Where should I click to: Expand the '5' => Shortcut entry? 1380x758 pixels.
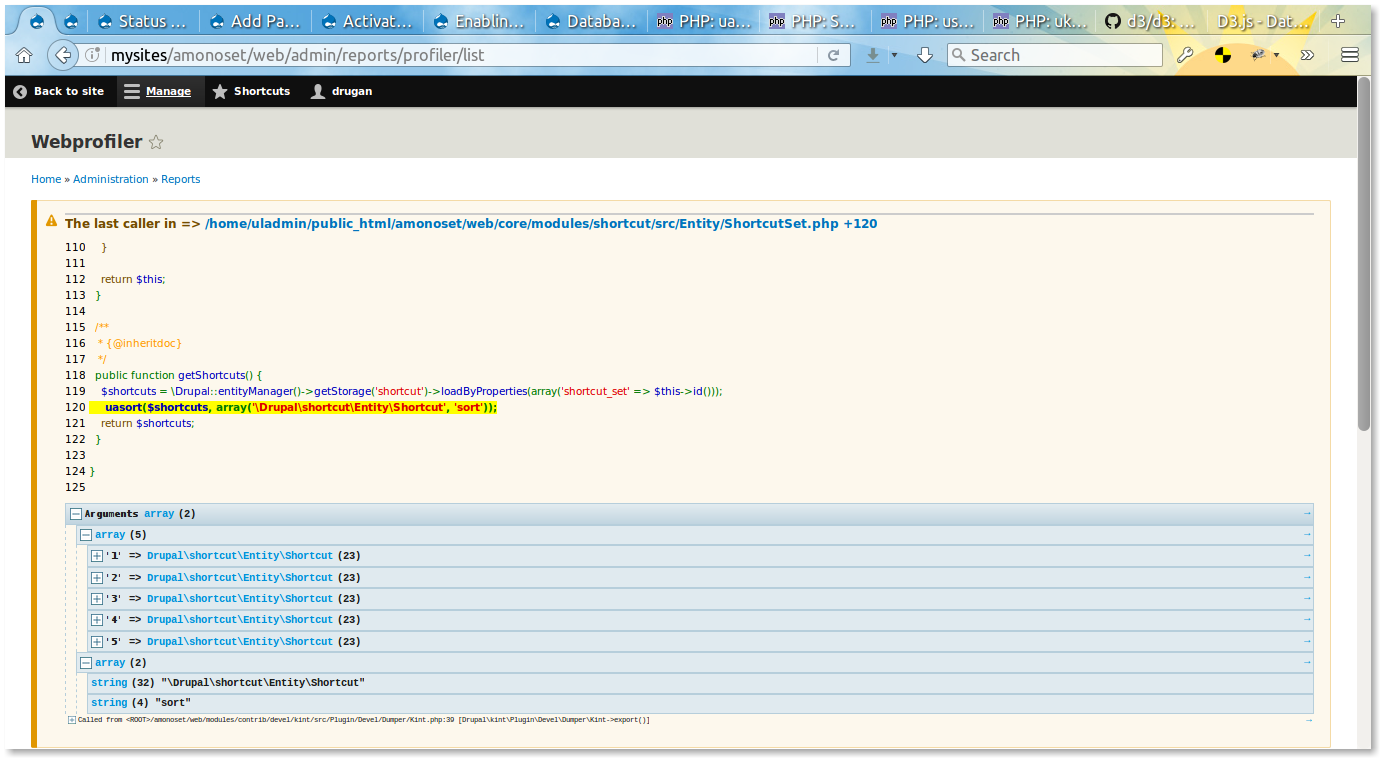tap(97, 642)
